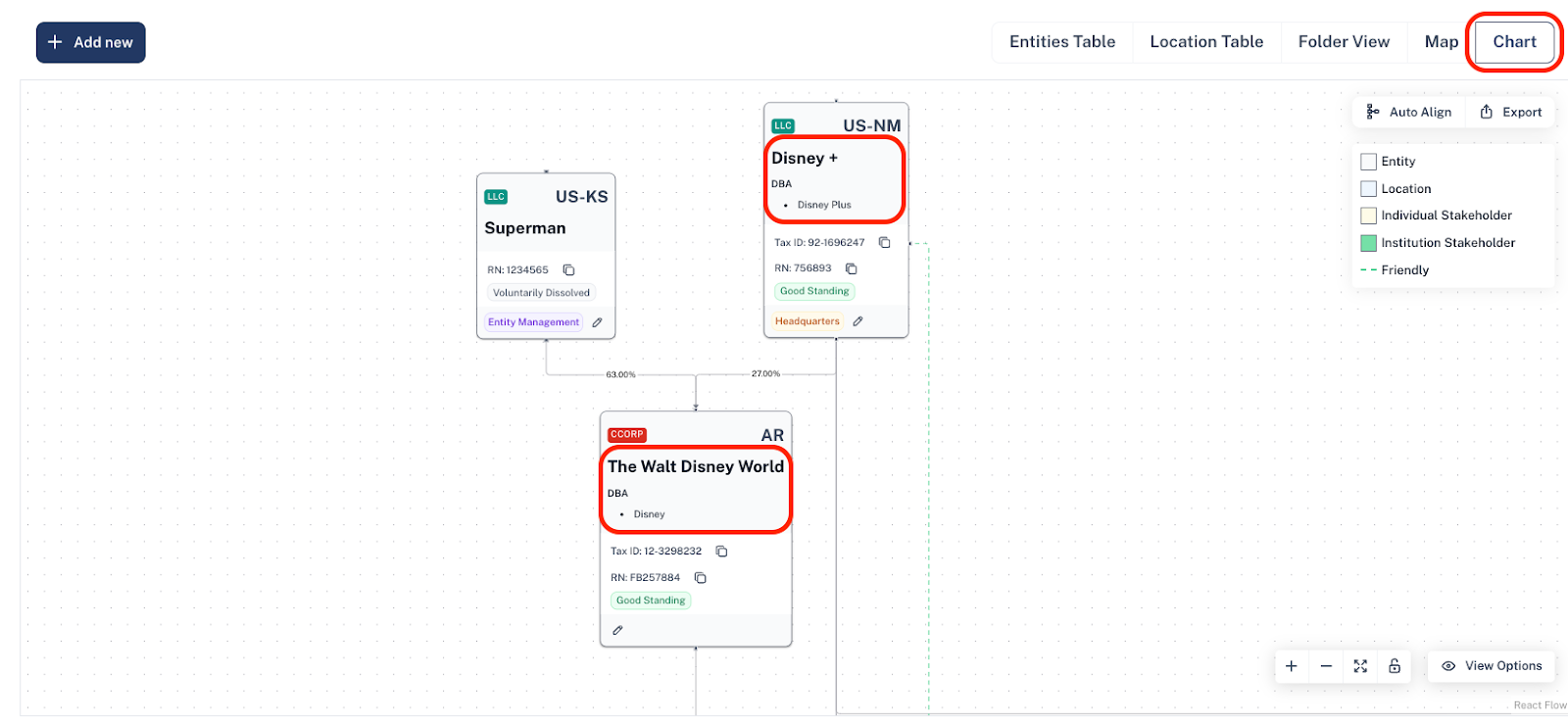
Task: Click pencil icon at bottom of Walt Disney World card
Action: [617, 630]
